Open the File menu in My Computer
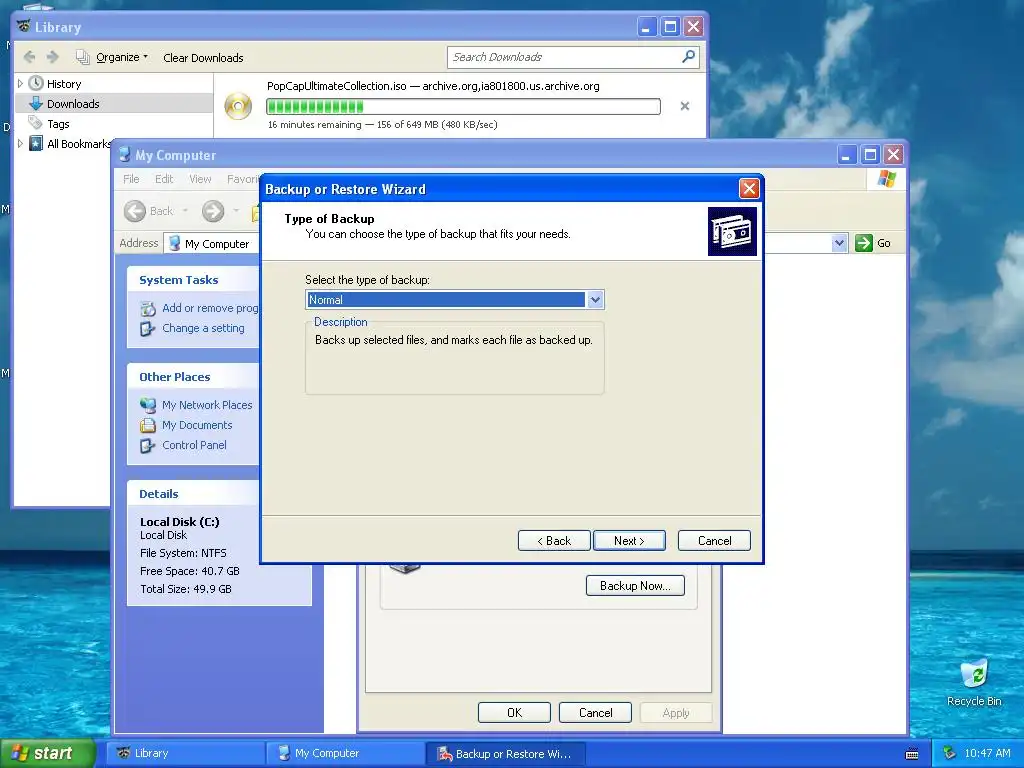Viewport: 1024px width, 768px height. click(131, 179)
